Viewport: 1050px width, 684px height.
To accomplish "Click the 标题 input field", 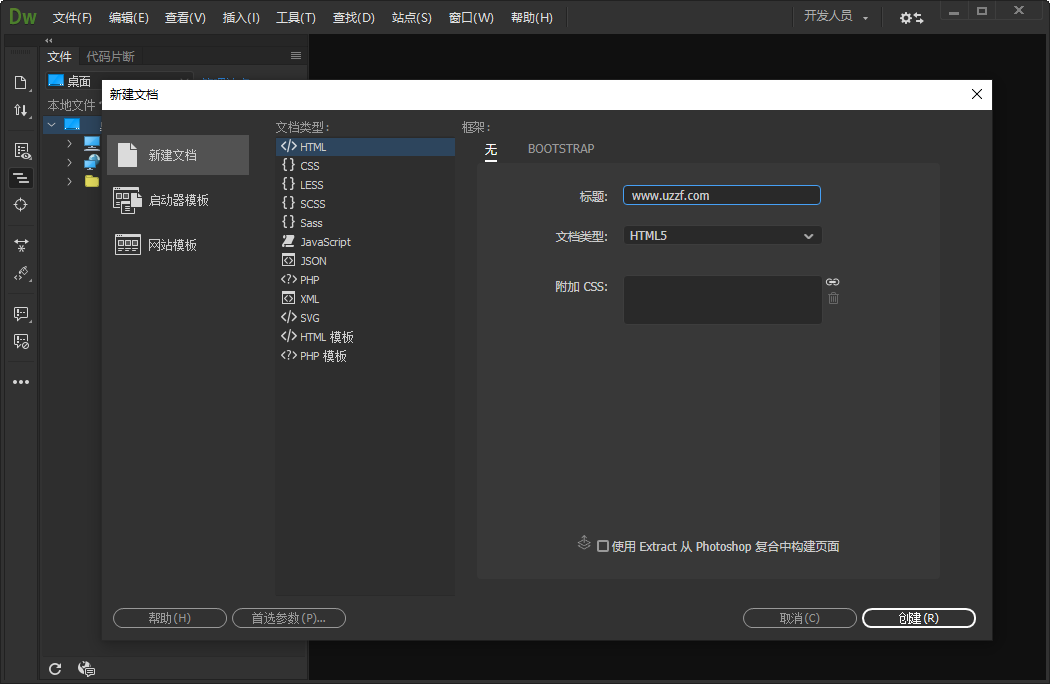I will coord(722,196).
